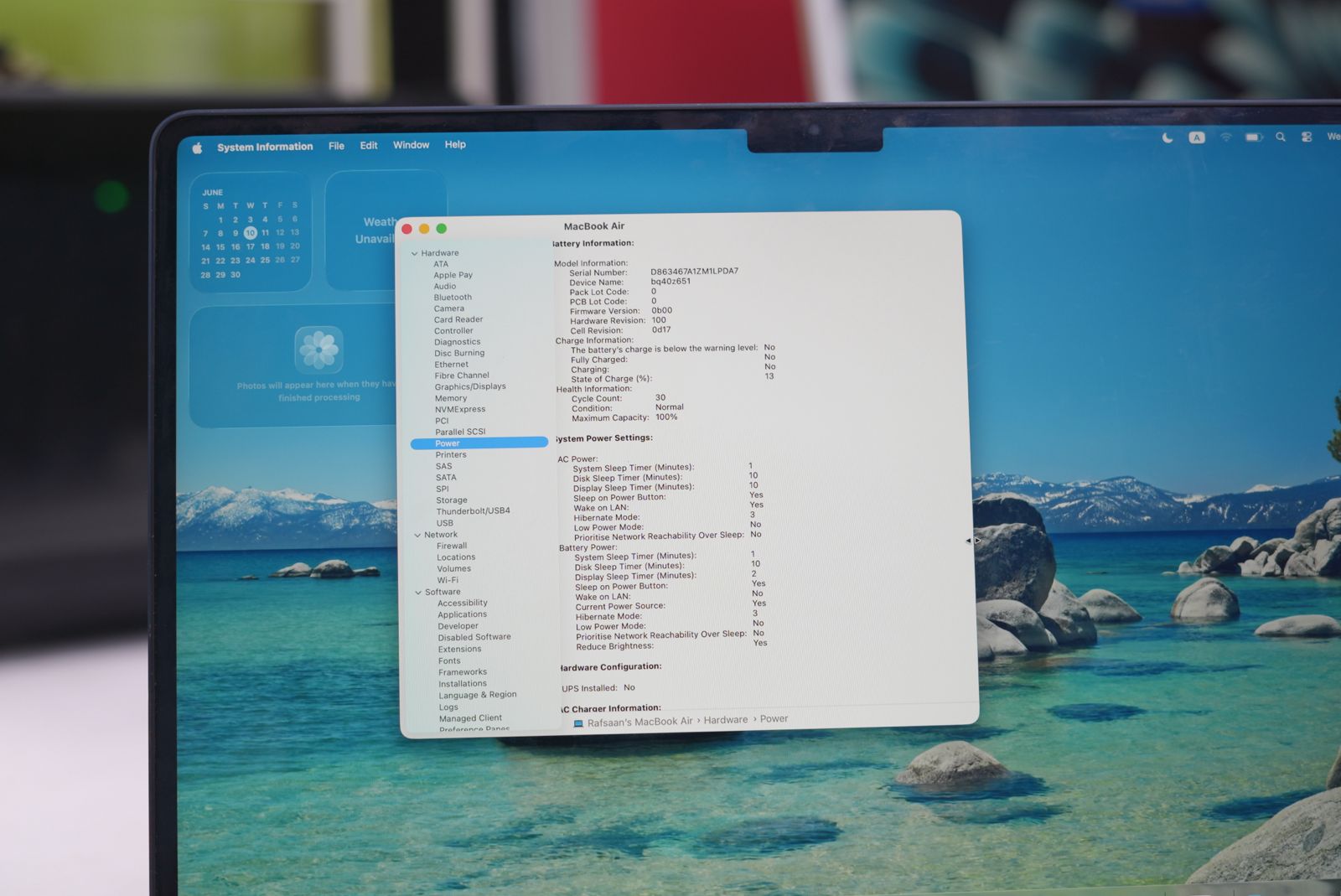The image size is (1341, 896).
Task: Select Memory in sidebar
Action: [451, 398]
